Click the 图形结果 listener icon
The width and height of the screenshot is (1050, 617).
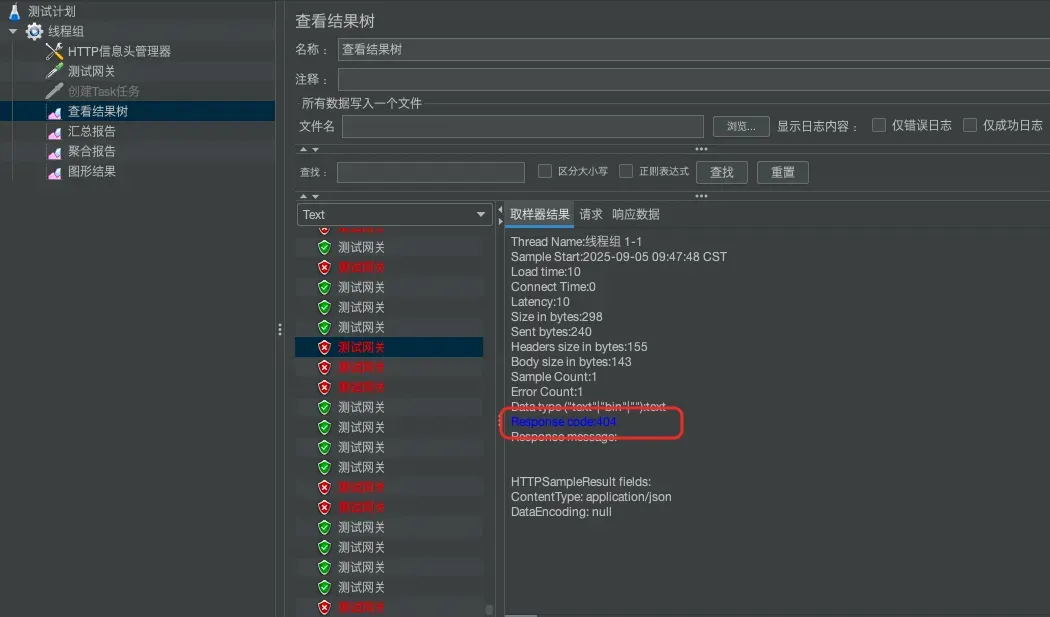[x=55, y=172]
